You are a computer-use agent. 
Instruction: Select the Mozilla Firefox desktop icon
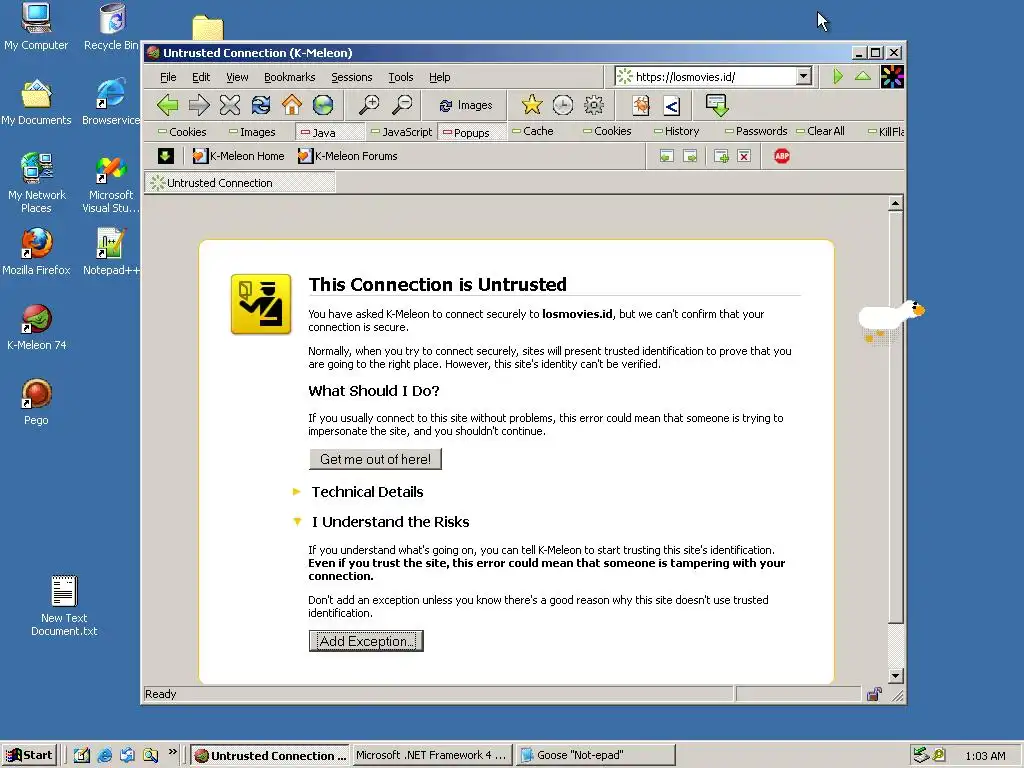click(x=36, y=251)
